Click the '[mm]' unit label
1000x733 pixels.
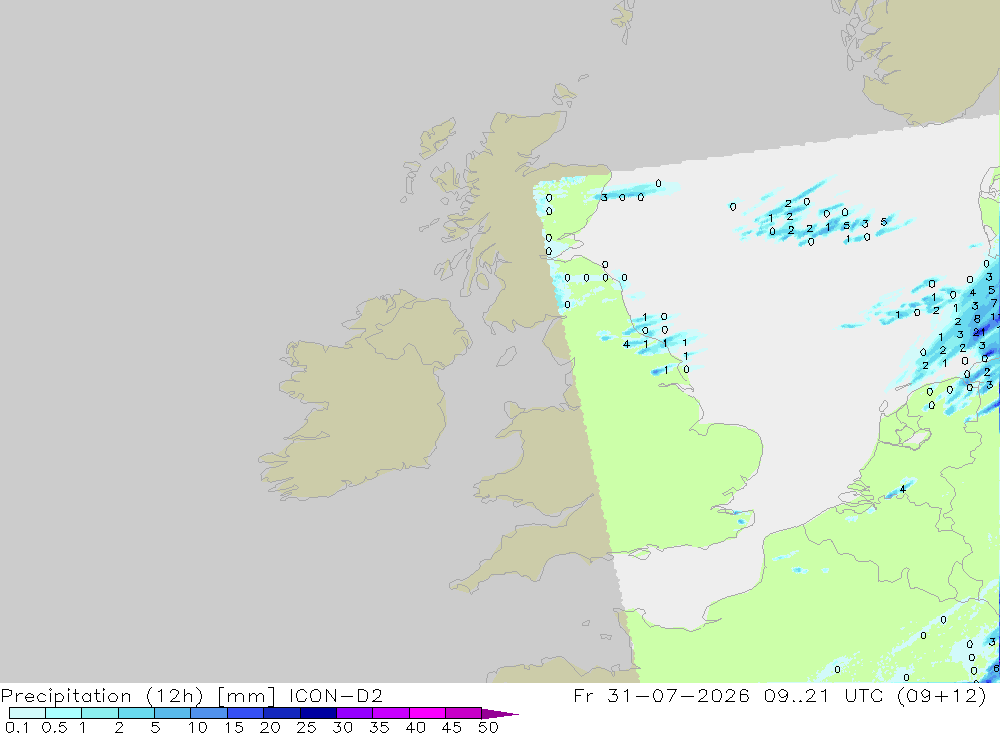(246, 695)
